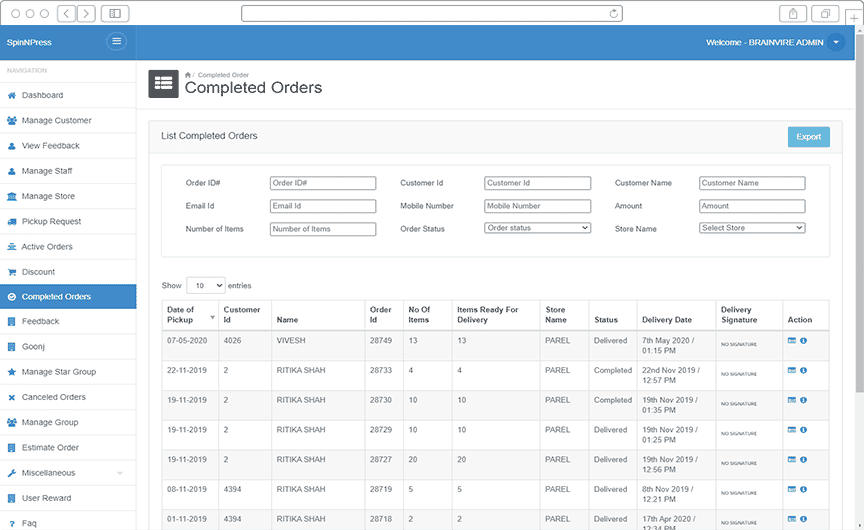Screen dimensions: 864x530
Task: Click the browser share icon
Action: (792, 13)
